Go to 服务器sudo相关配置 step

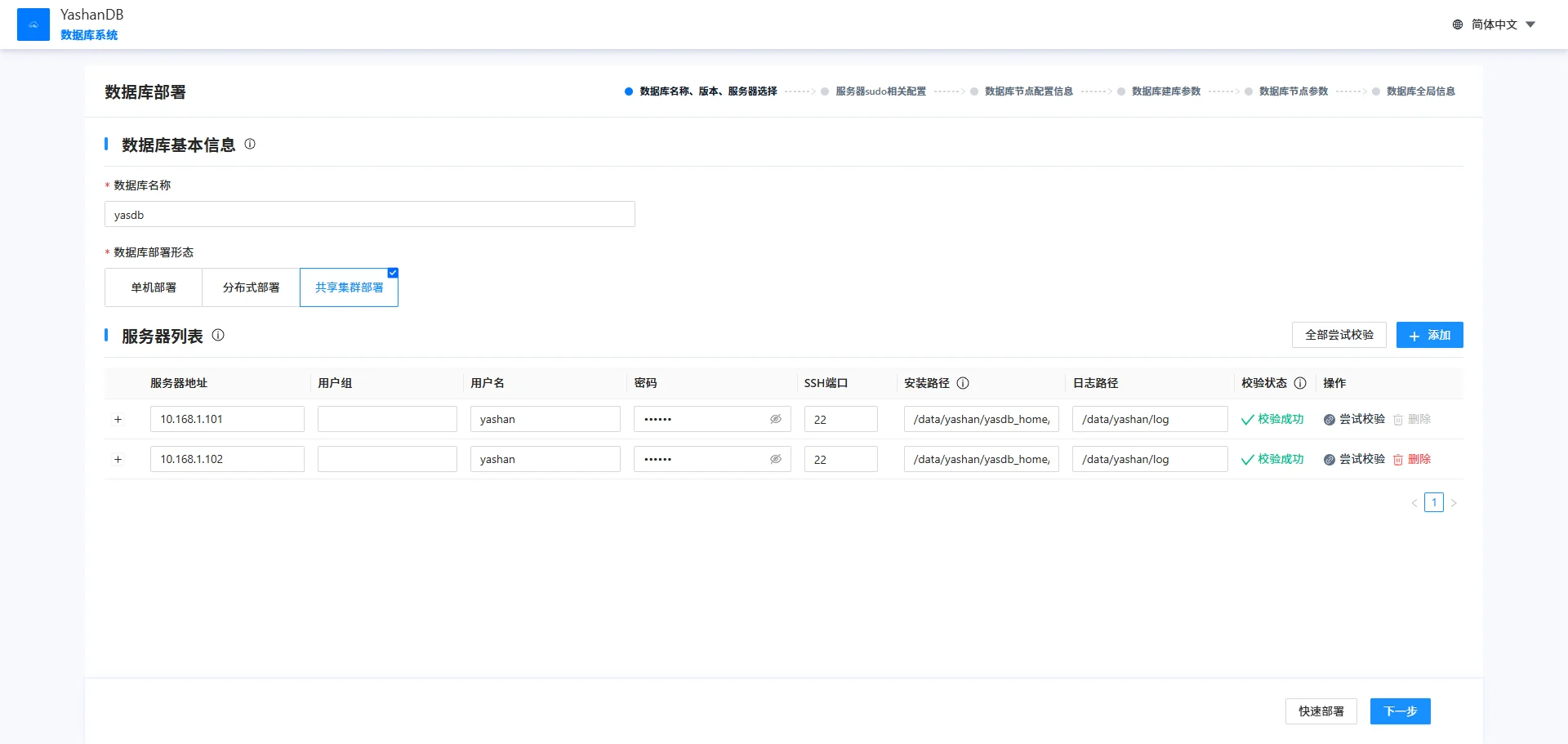(x=880, y=91)
